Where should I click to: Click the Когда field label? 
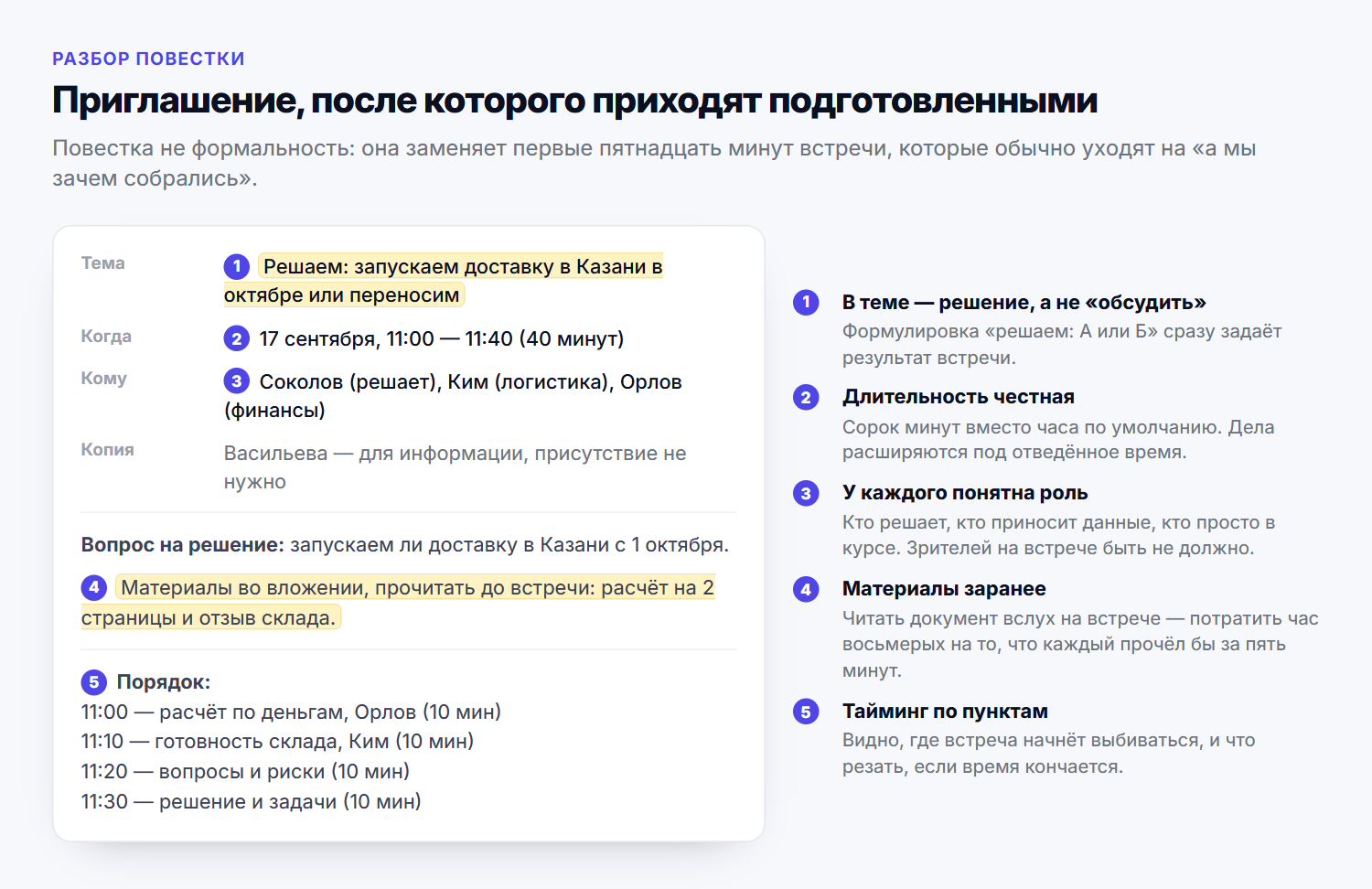pos(106,337)
